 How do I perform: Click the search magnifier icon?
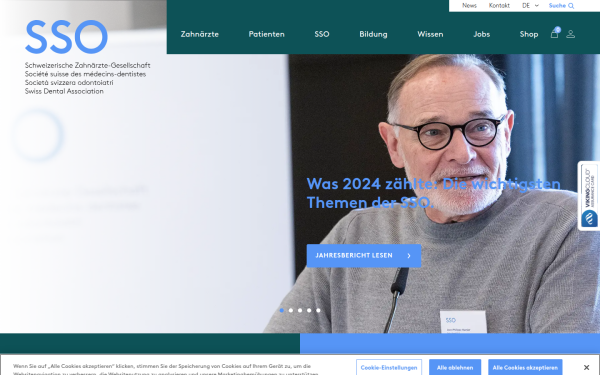(571, 6)
